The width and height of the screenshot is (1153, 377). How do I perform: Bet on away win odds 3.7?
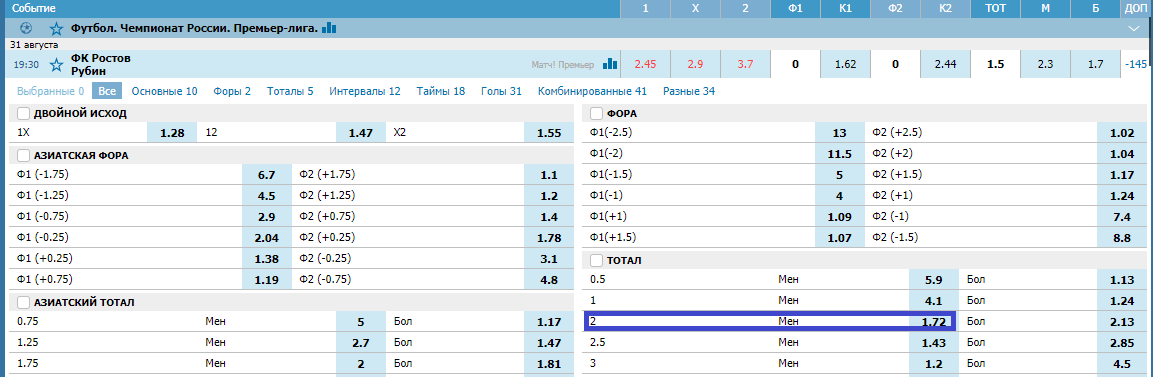(x=745, y=65)
